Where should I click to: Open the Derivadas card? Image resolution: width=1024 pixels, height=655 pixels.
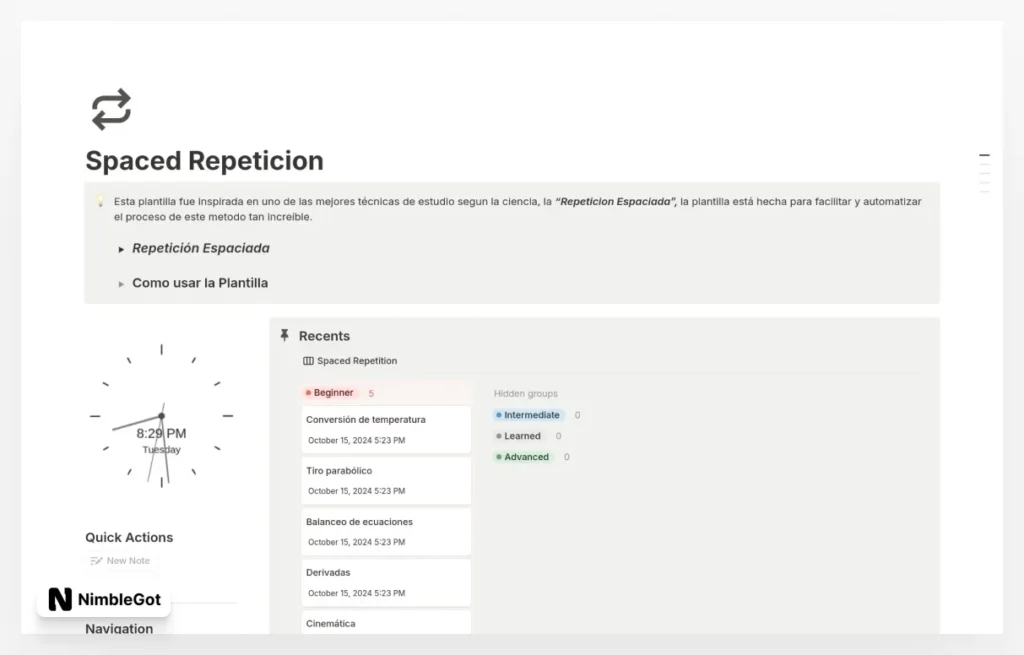click(x=385, y=582)
